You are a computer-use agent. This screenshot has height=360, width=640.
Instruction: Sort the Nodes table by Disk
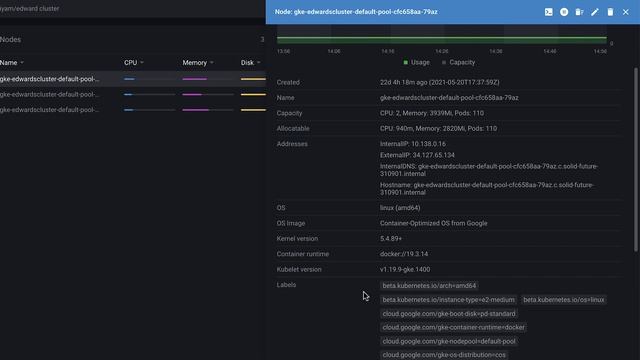click(250, 62)
